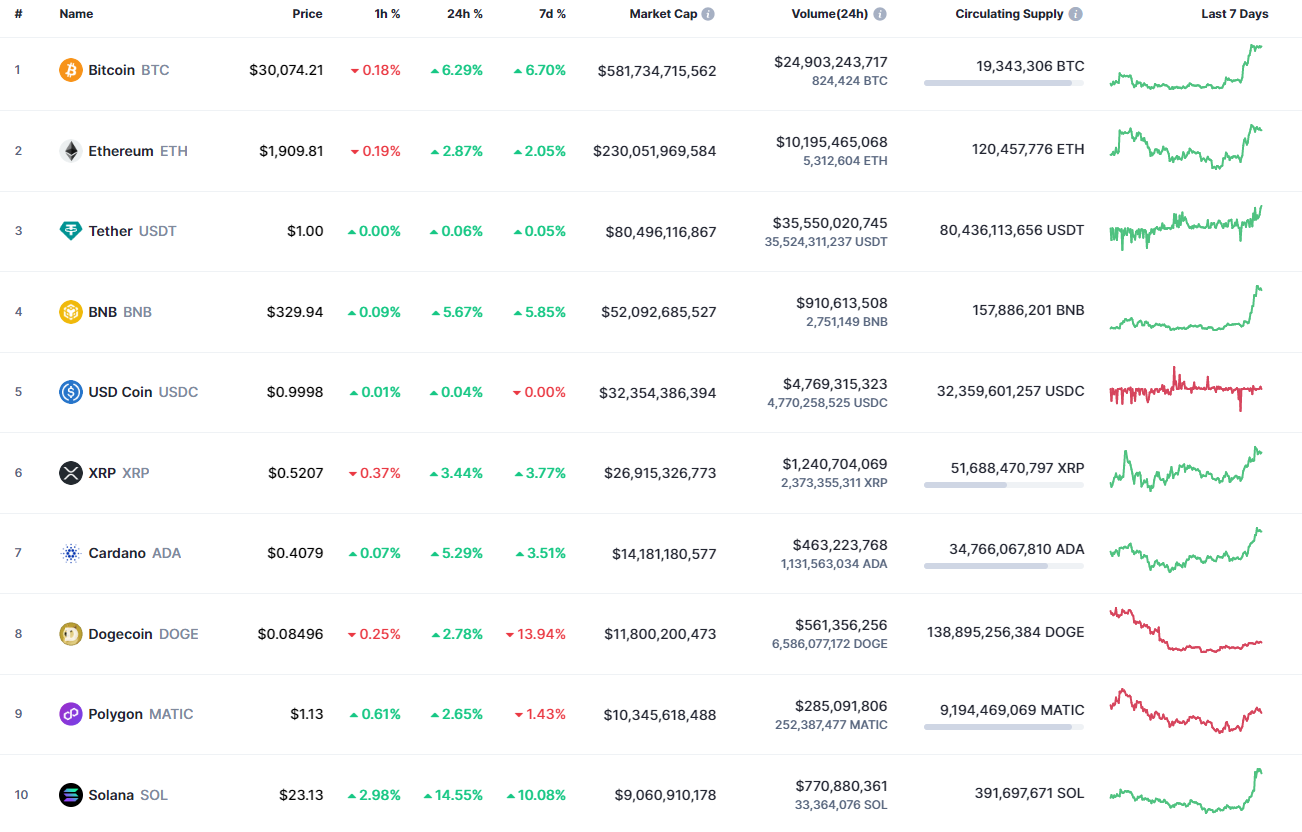
Task: Click the Circulating Supply info icon
Action: click(x=1074, y=14)
